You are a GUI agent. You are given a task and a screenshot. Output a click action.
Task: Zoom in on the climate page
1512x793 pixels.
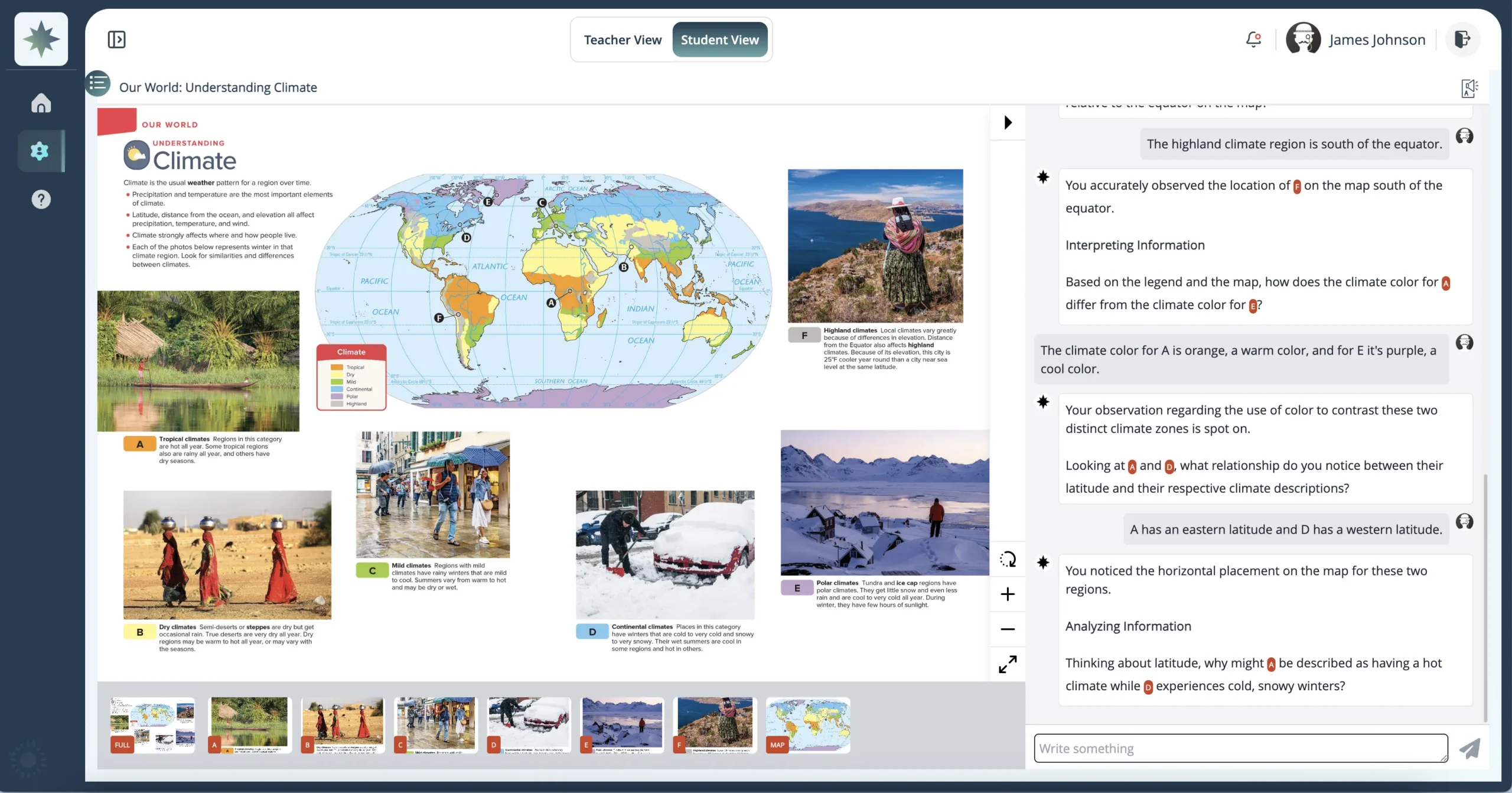click(1008, 594)
